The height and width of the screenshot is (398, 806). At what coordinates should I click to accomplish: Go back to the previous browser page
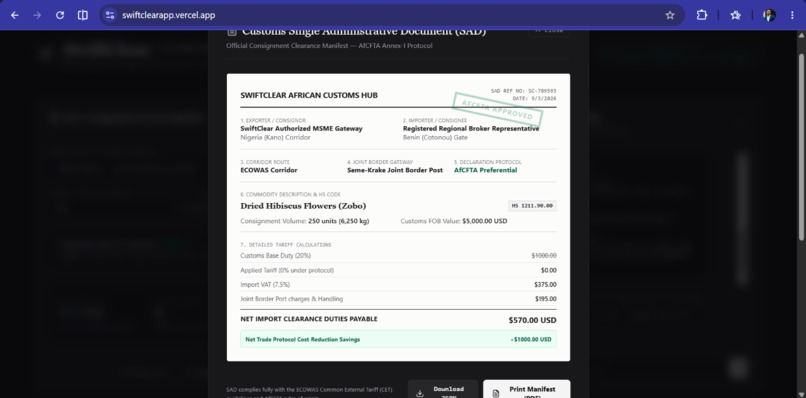coord(14,15)
